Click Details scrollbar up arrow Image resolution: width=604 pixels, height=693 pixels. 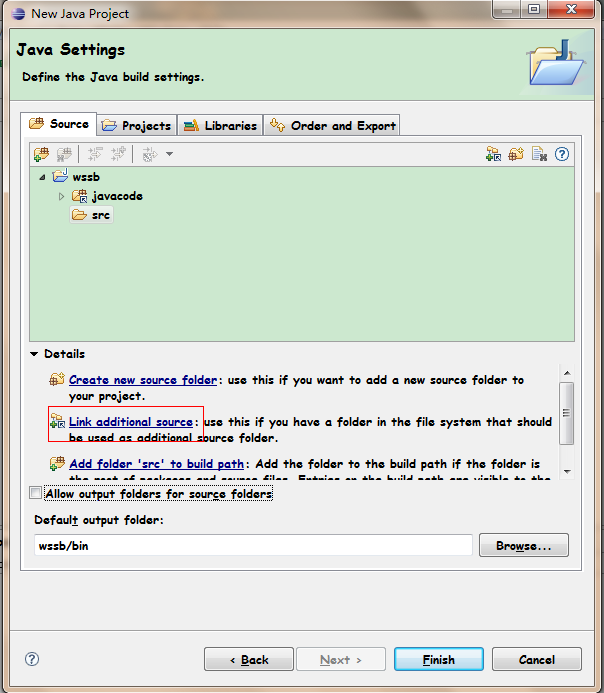567,373
